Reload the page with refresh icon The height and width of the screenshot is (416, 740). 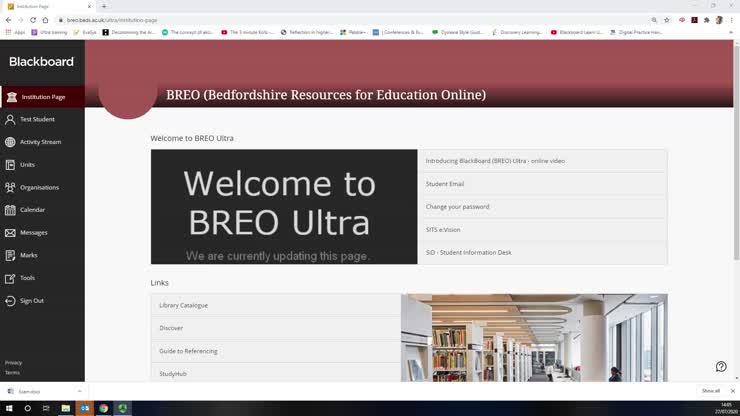pos(33,20)
